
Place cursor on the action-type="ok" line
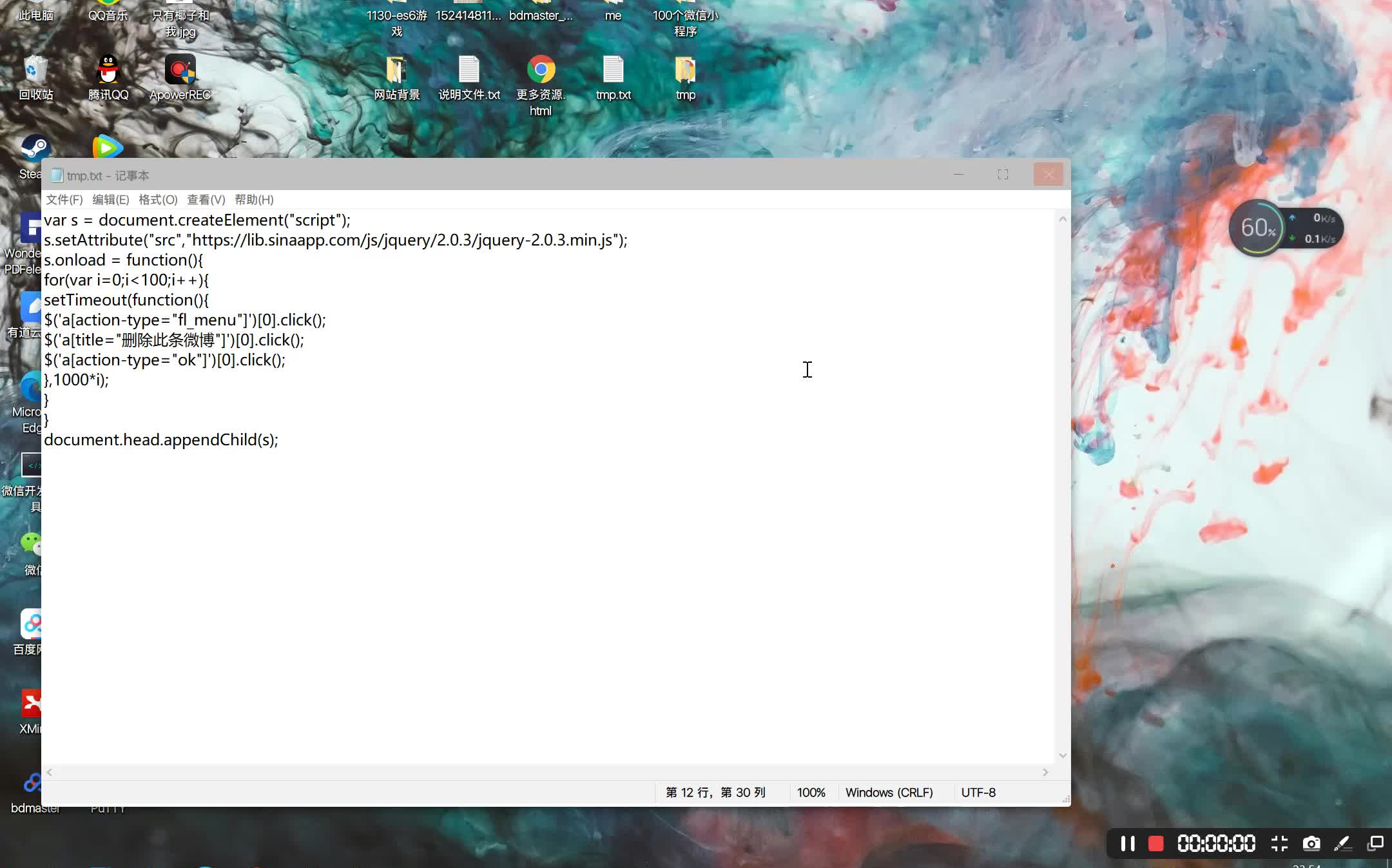point(165,360)
